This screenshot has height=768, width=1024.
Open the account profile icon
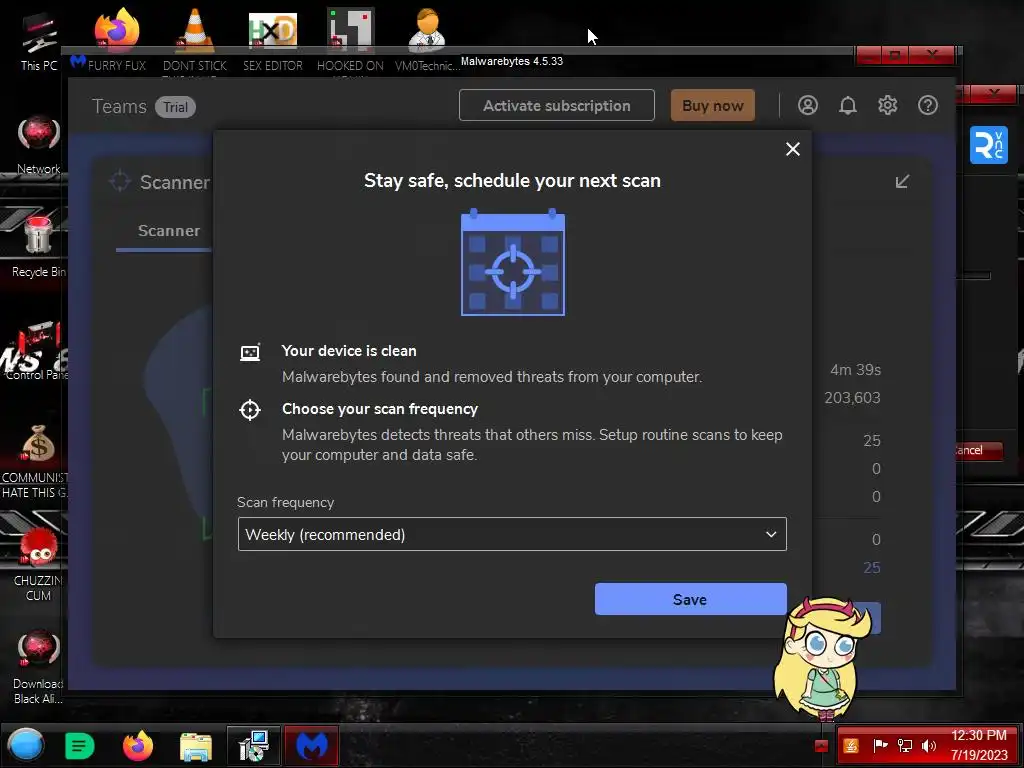[x=807, y=105]
